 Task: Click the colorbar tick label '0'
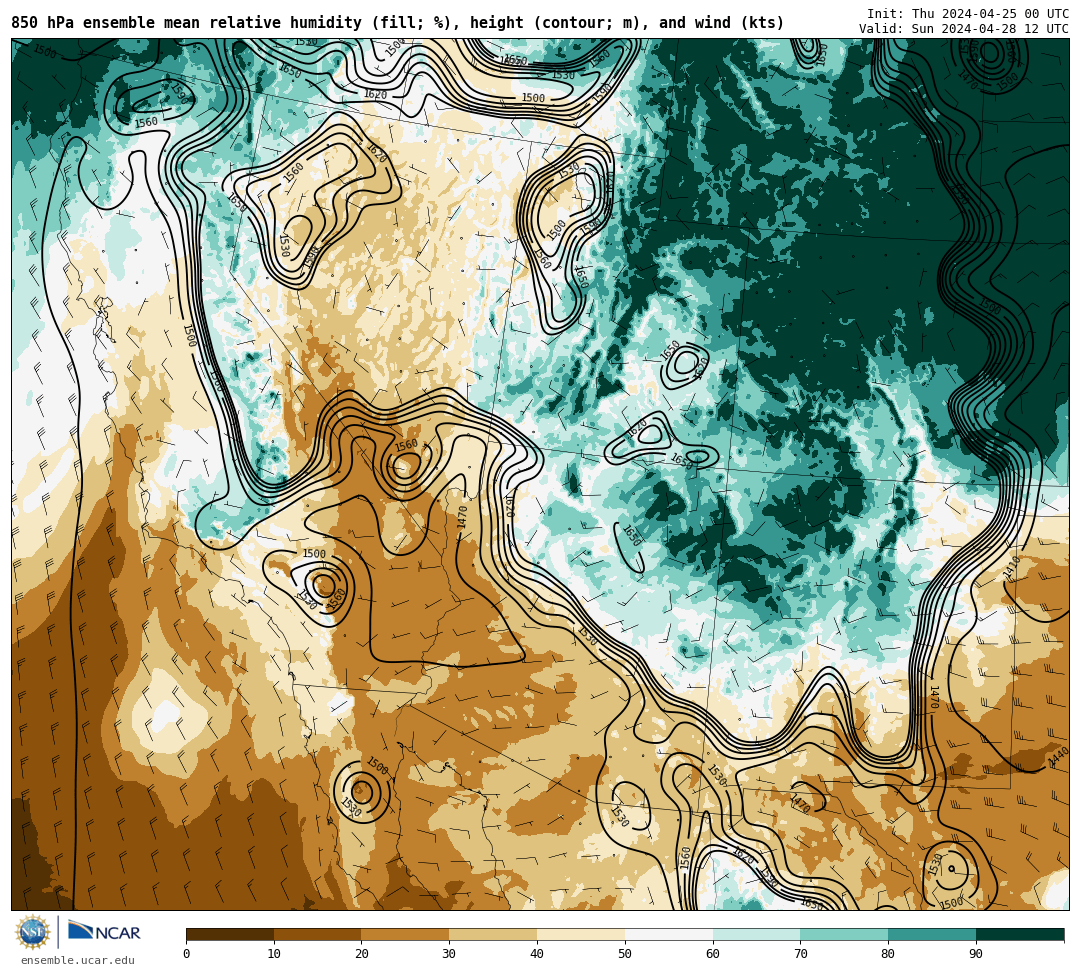pos(187,954)
